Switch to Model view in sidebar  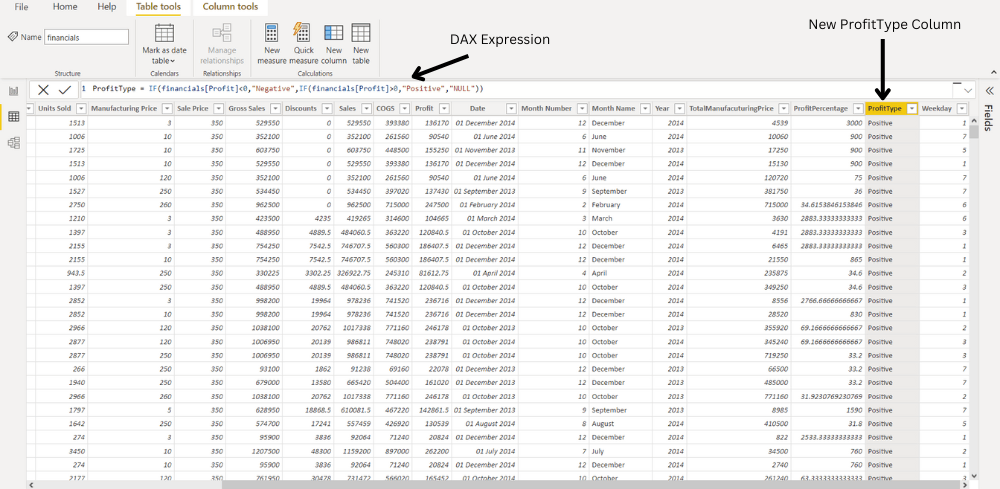click(13, 143)
